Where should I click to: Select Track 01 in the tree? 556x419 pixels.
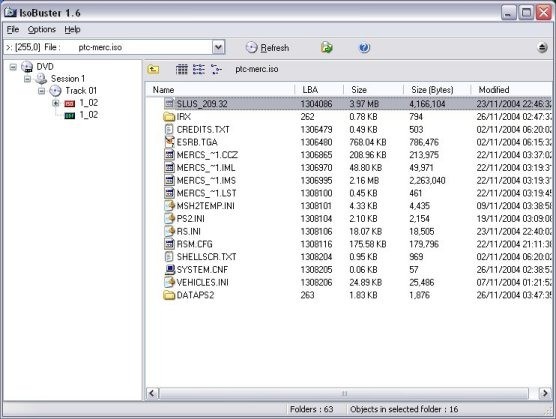[81, 91]
